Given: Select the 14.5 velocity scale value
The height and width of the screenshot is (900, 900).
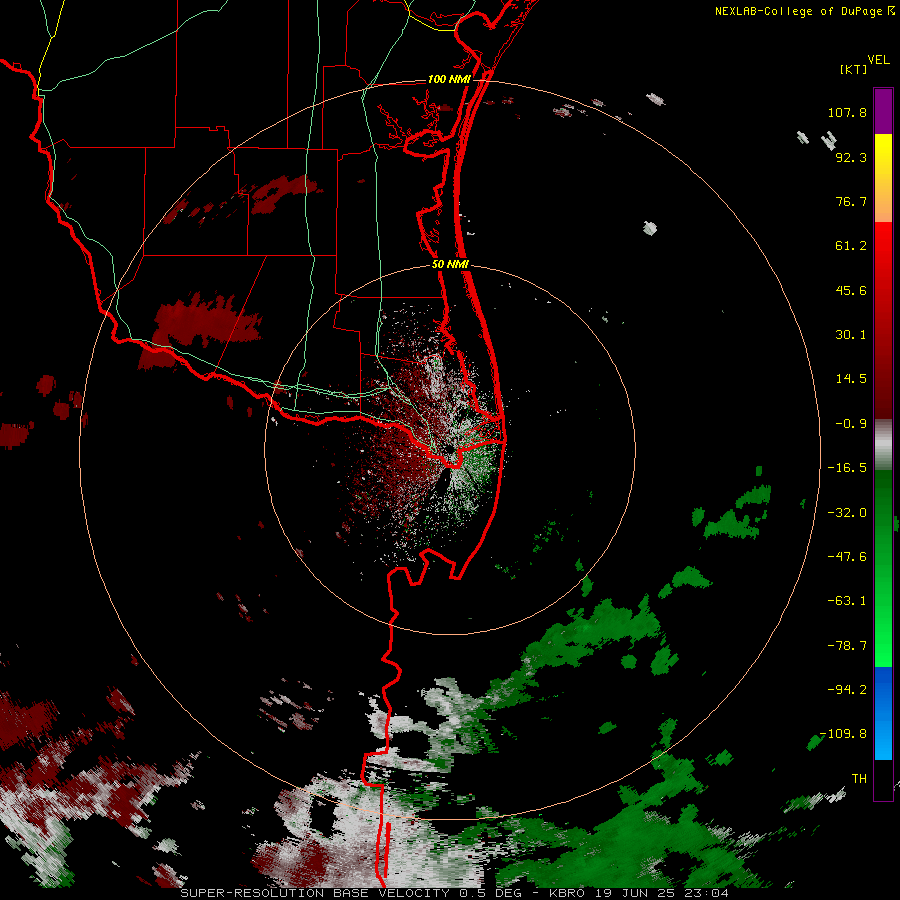Looking at the screenshot, I should pos(851,379).
